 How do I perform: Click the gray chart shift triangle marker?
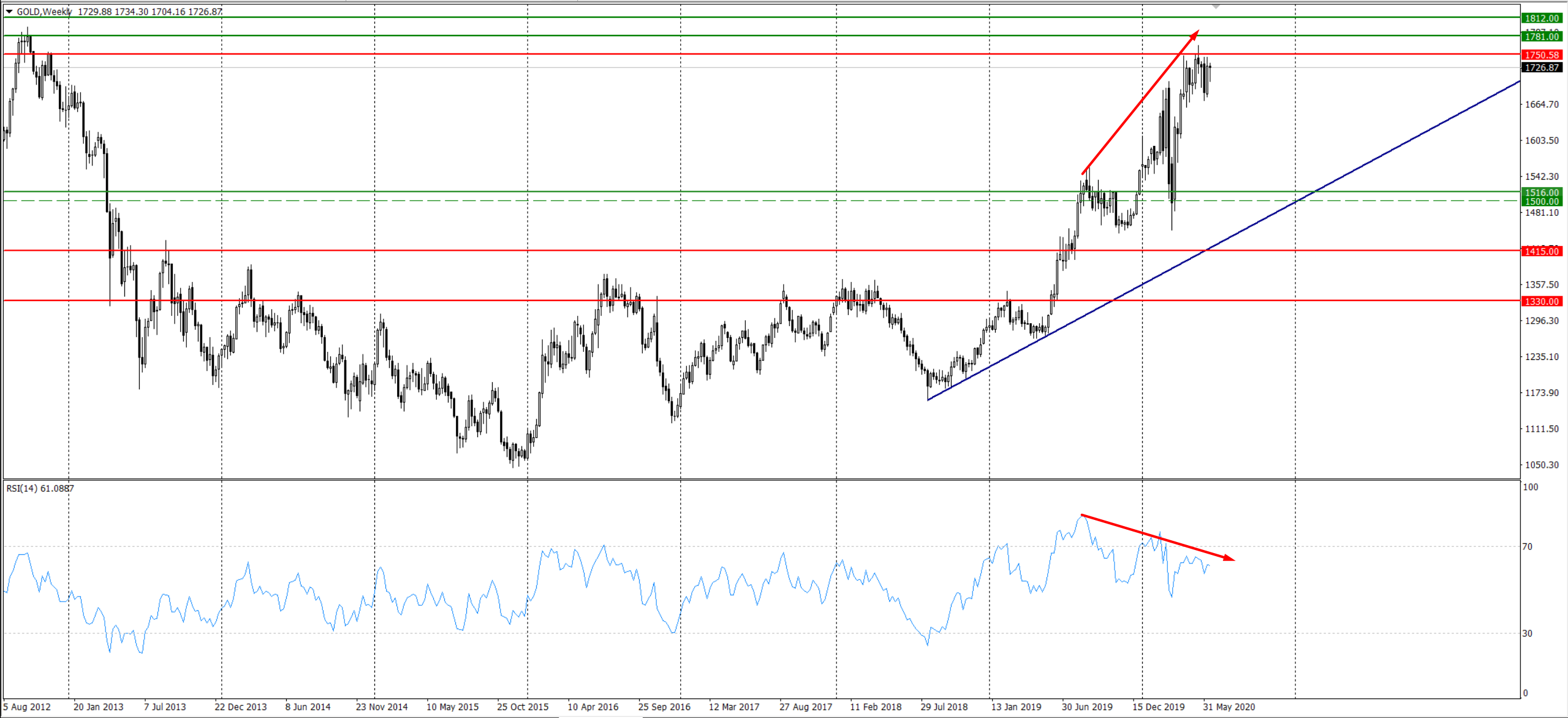[1216, 6]
